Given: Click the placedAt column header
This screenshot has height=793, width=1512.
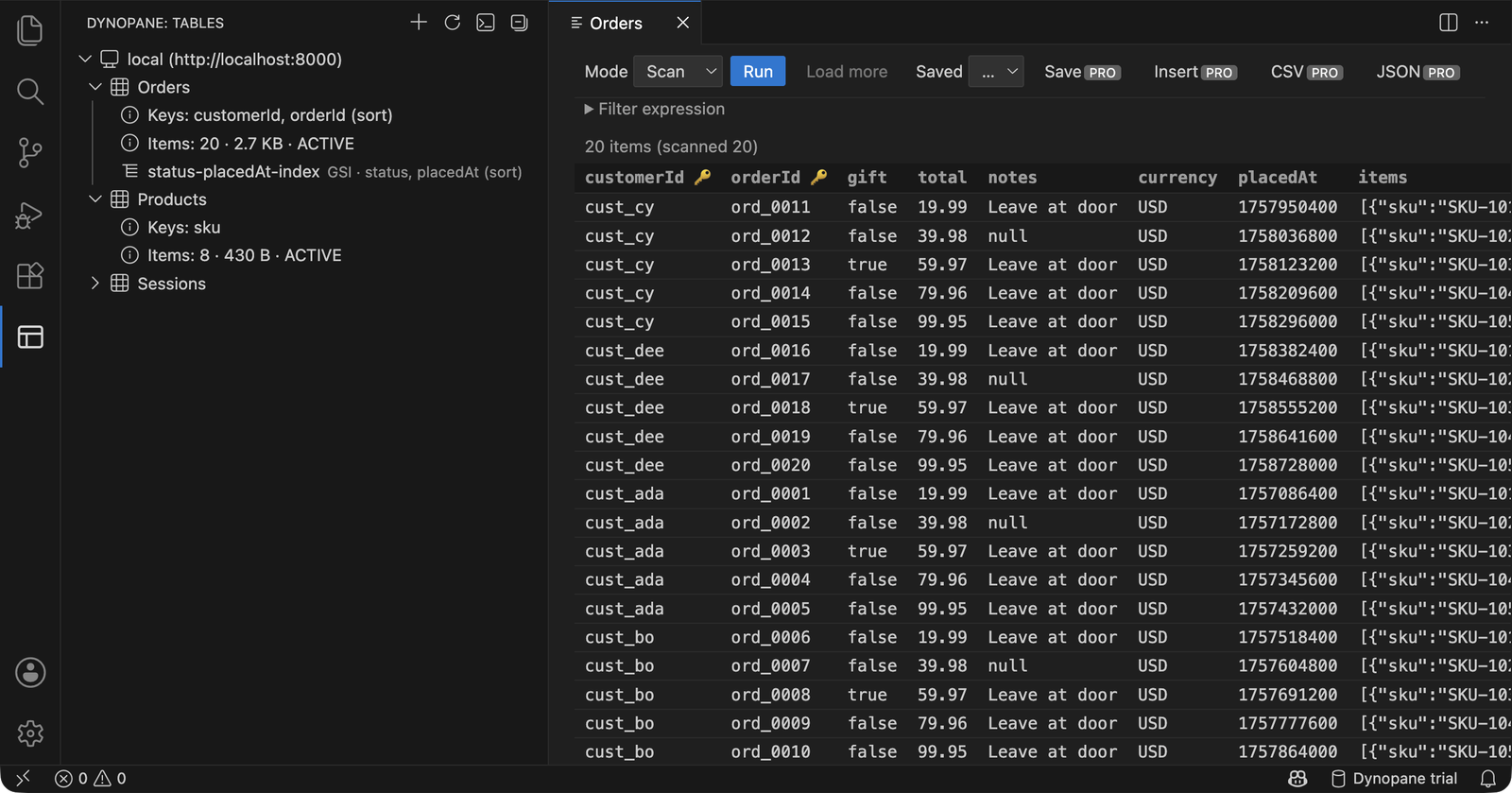Looking at the screenshot, I should (x=1278, y=178).
